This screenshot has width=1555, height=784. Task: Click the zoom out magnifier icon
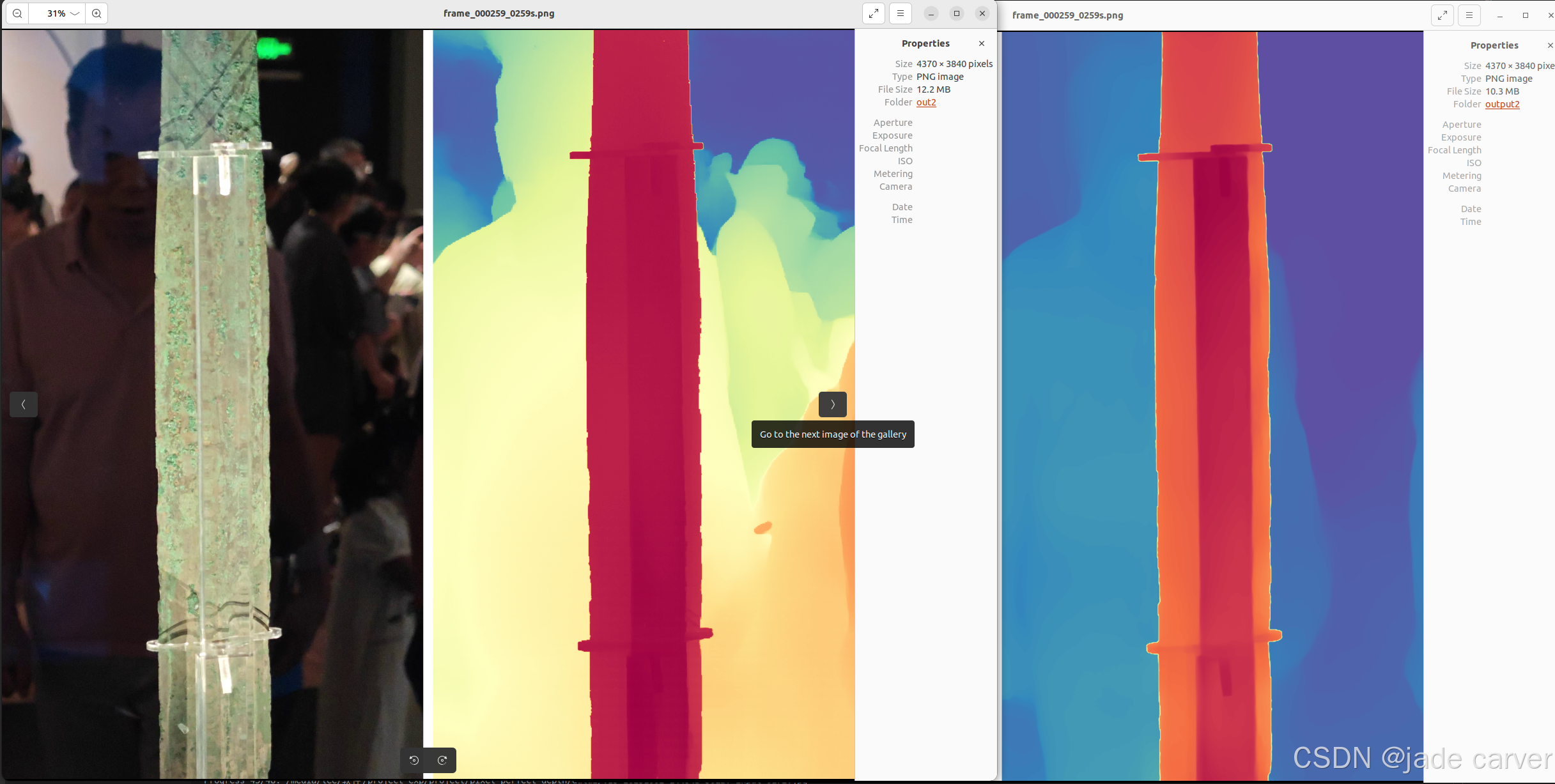17,13
